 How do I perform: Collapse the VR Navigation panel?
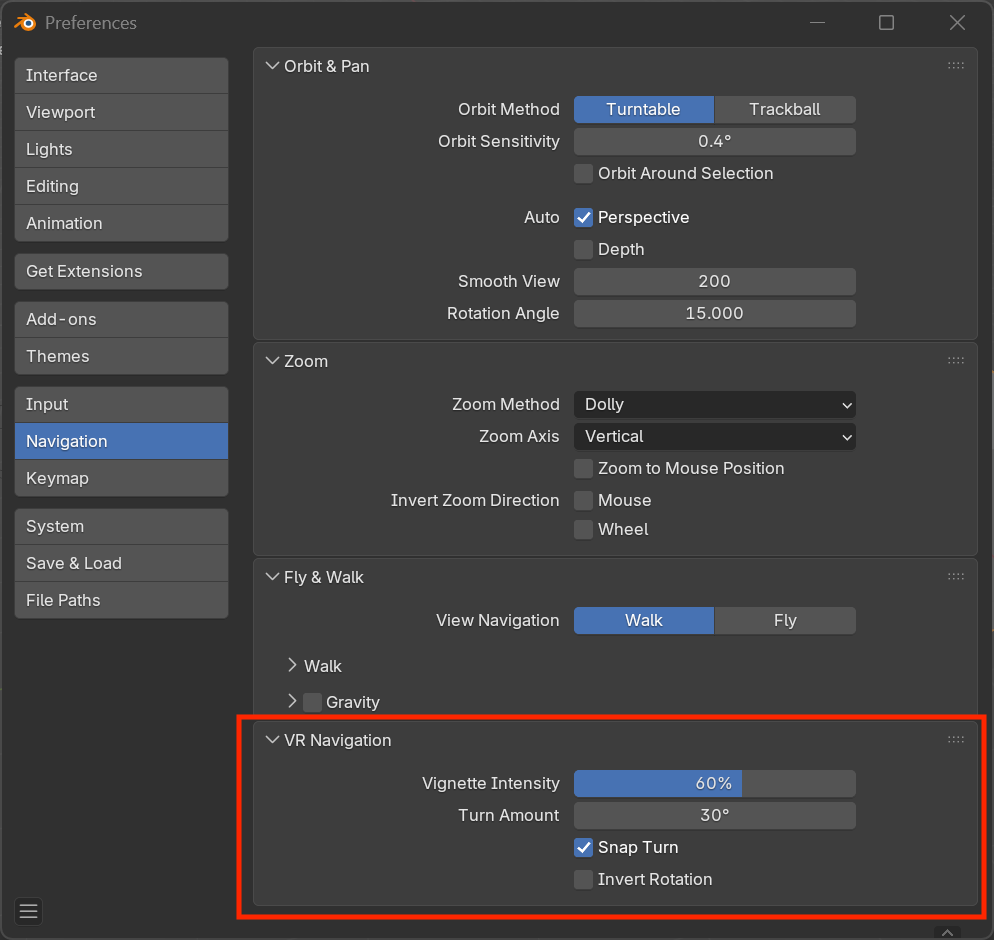click(272, 740)
